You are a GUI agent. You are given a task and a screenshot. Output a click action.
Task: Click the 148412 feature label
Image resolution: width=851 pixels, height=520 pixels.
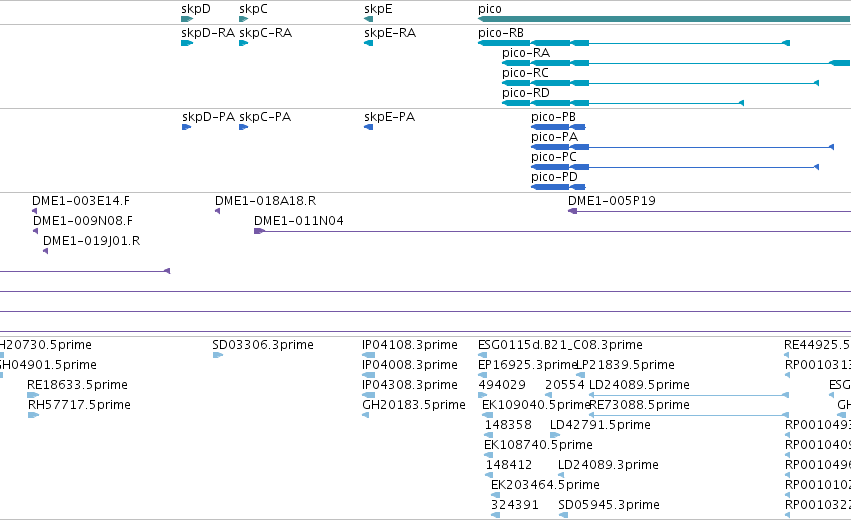tap(509, 465)
